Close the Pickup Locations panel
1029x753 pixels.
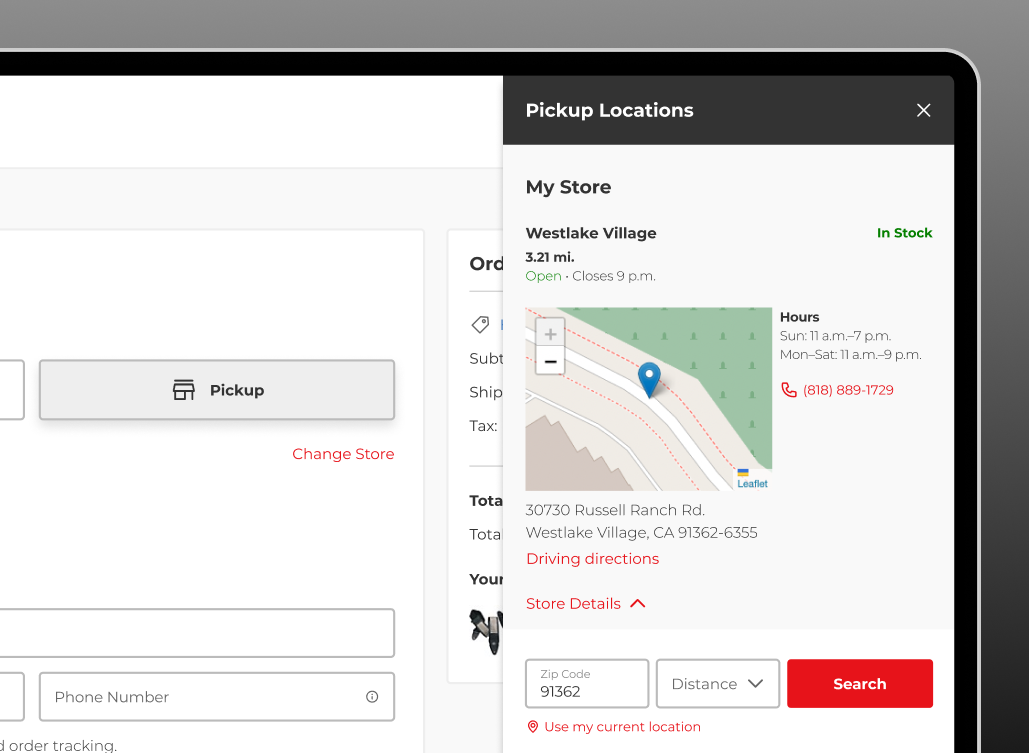click(923, 110)
